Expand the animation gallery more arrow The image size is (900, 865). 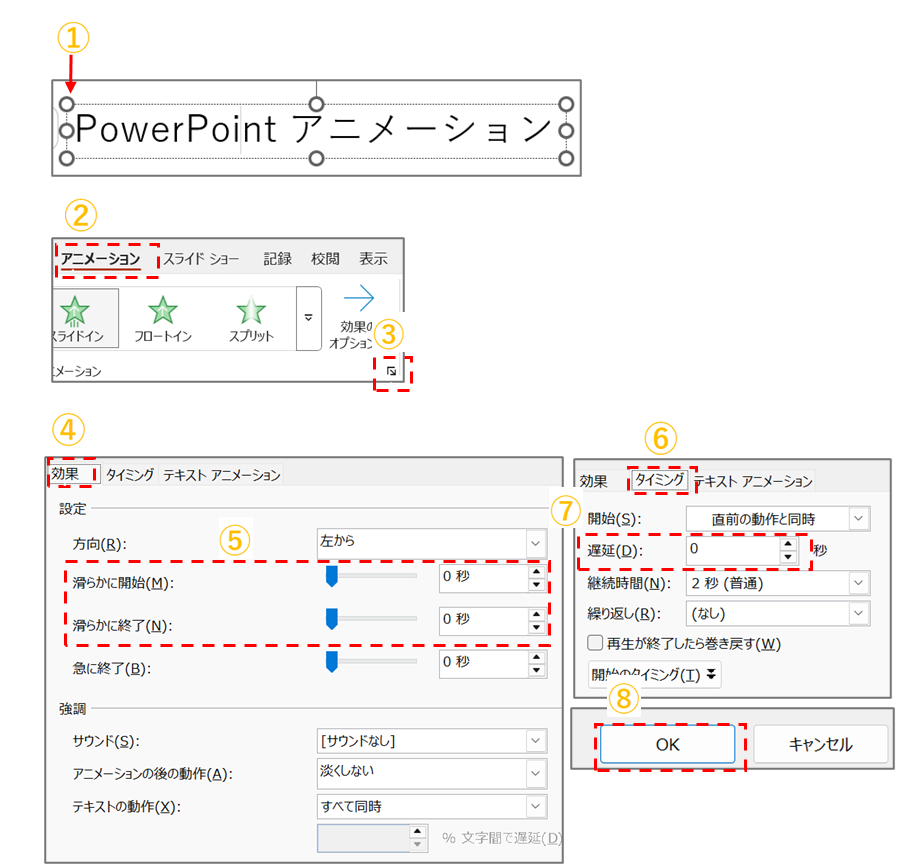coord(309,316)
